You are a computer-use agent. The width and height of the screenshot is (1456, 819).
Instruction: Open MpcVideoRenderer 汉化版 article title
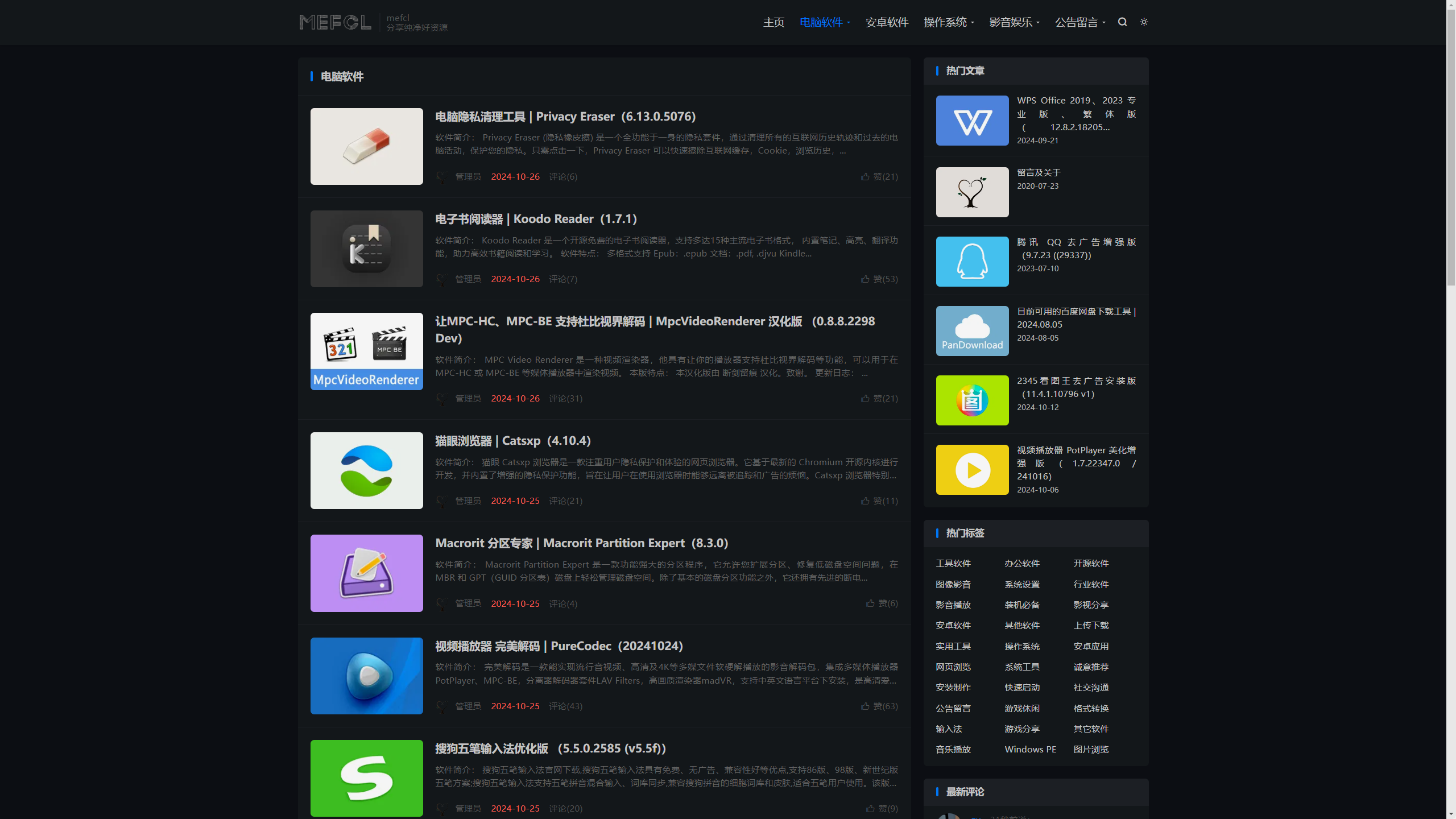[x=655, y=329]
